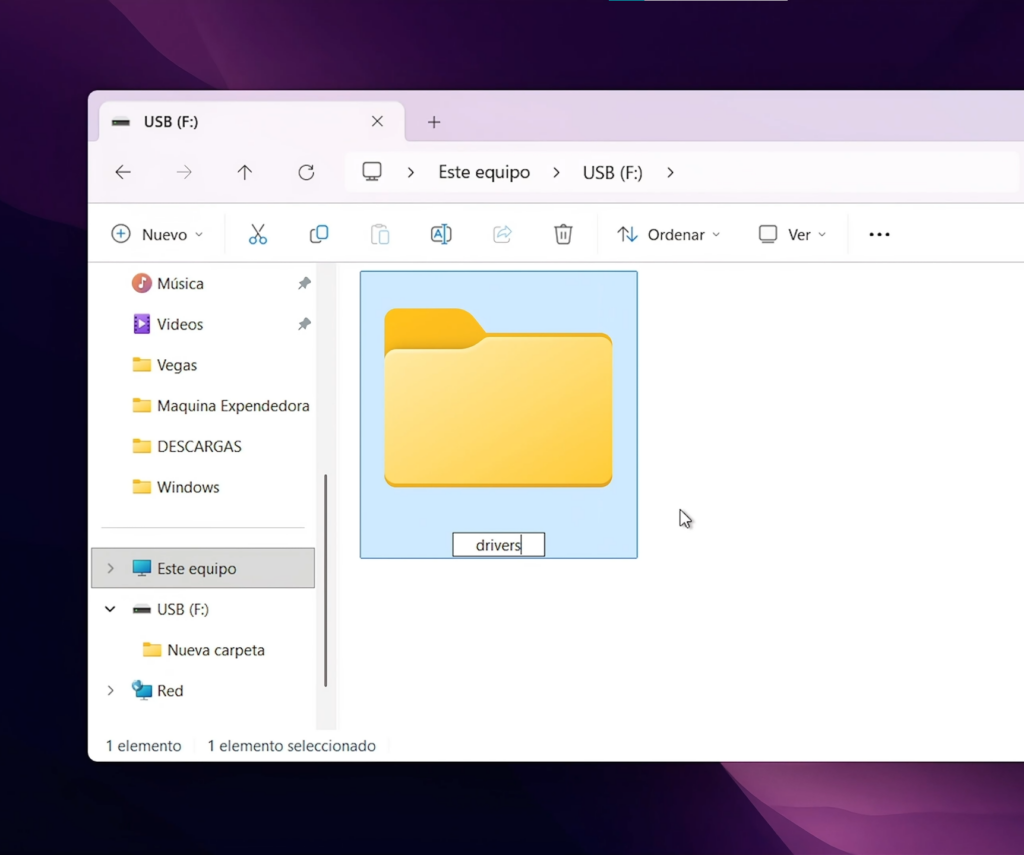The width and height of the screenshot is (1024, 855).
Task: Click the Delete trash can icon
Action: 563,234
